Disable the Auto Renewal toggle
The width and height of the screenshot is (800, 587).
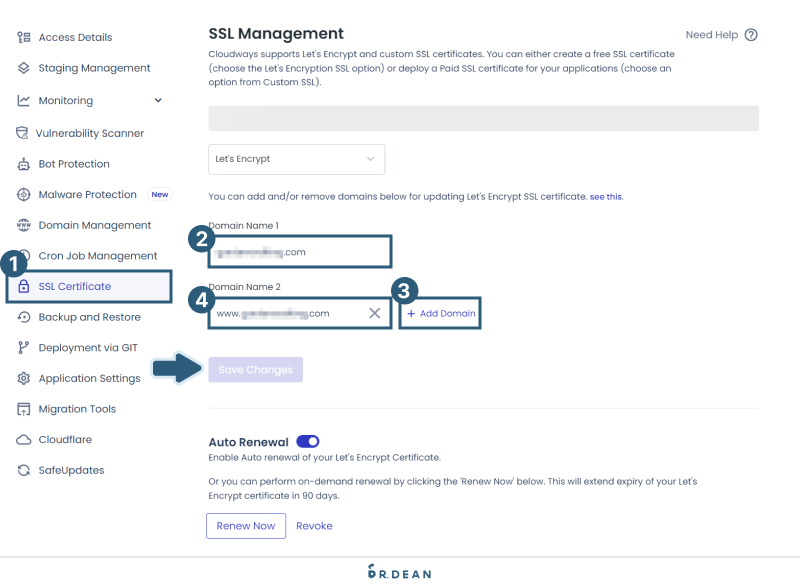click(307, 441)
